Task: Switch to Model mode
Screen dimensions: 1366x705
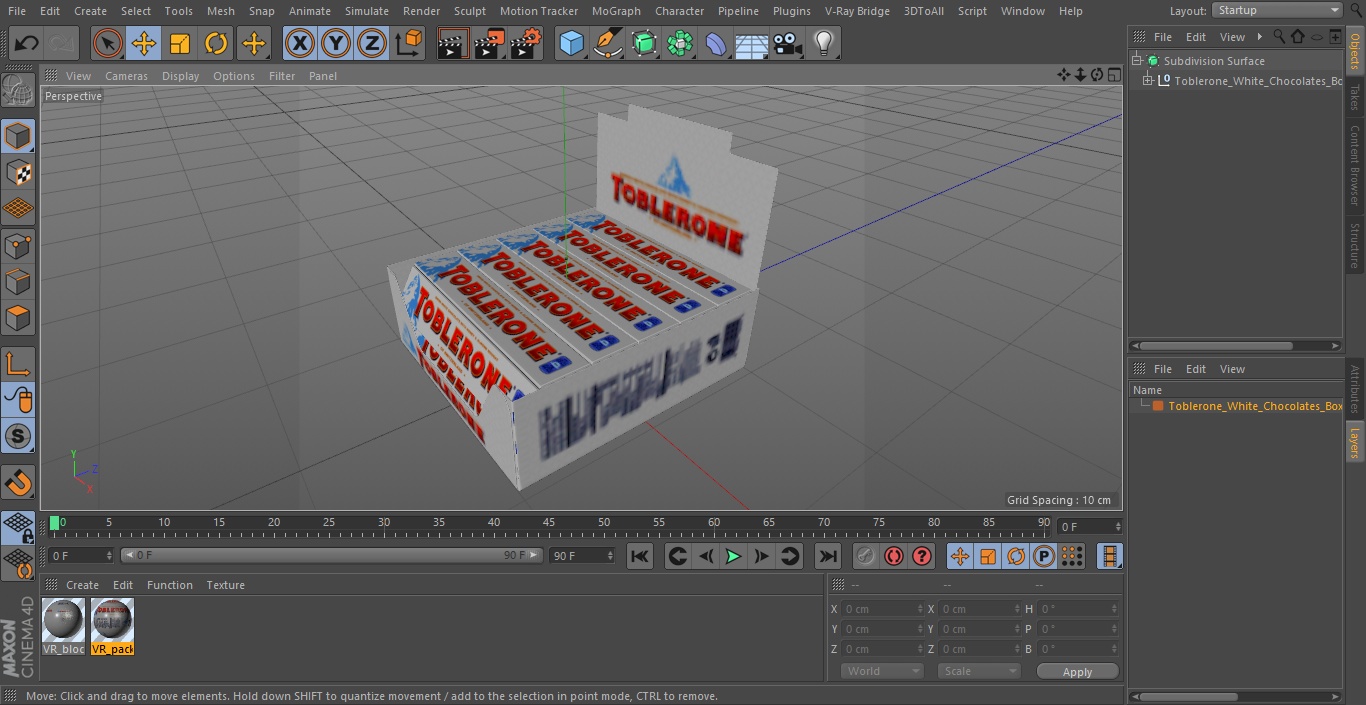Action: tap(18, 136)
